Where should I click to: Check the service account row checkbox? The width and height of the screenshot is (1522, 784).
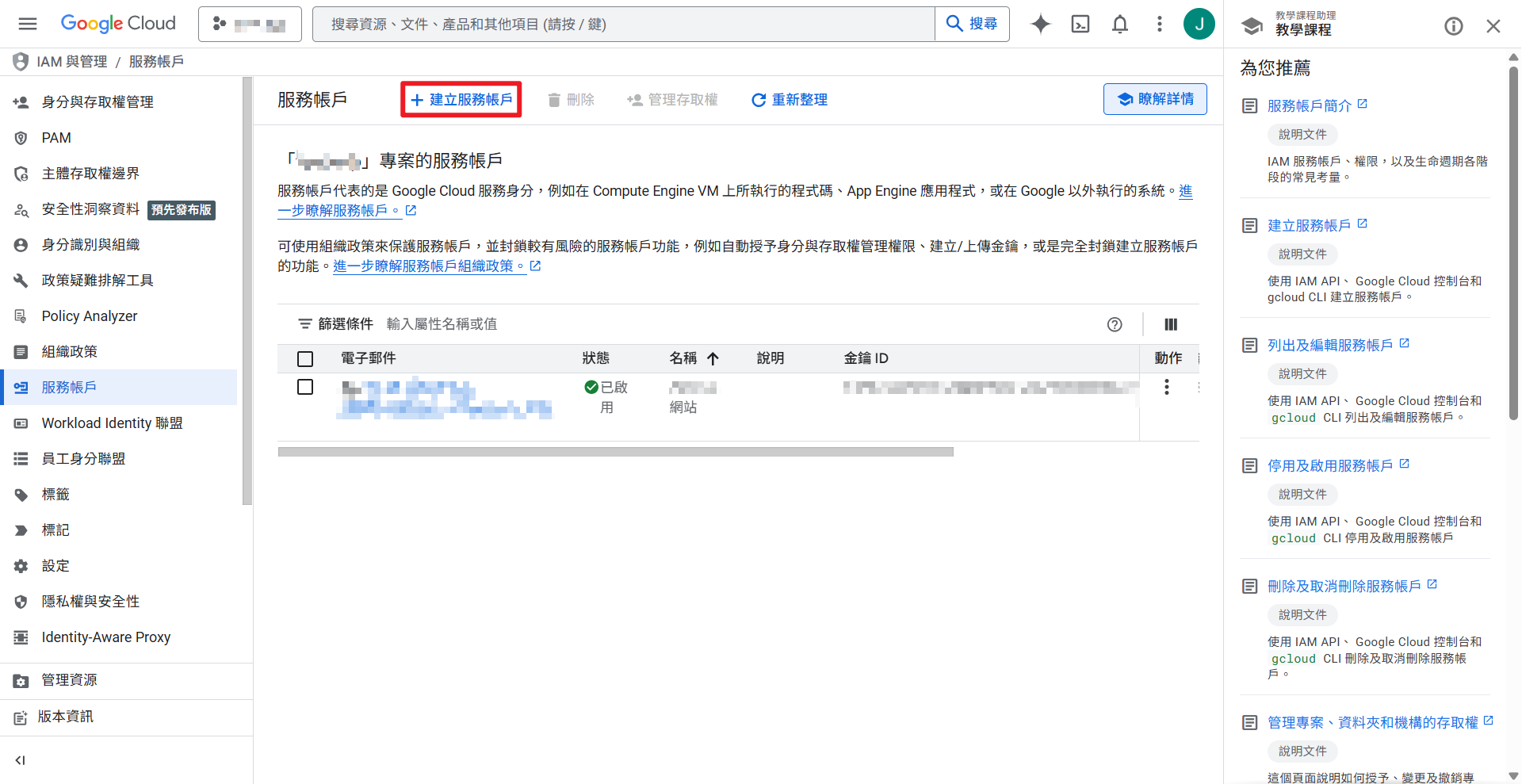pyautogui.click(x=305, y=387)
